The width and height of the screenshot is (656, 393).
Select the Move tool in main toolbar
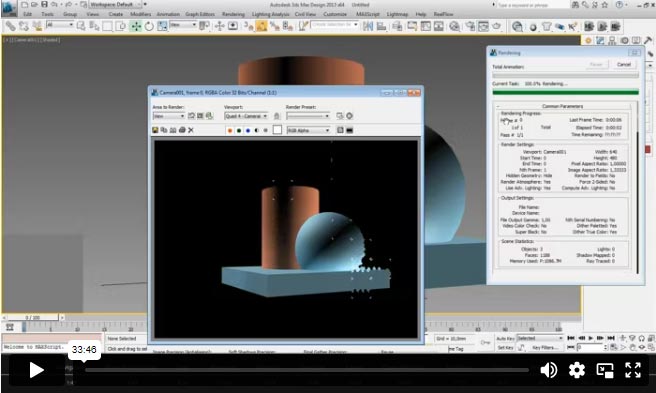[x=136, y=26]
